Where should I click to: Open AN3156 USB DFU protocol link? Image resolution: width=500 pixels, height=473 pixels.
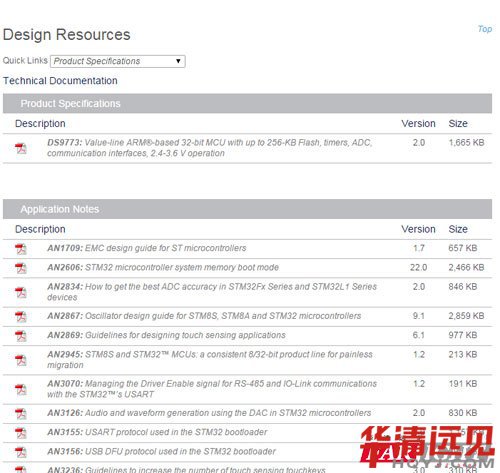point(161,451)
